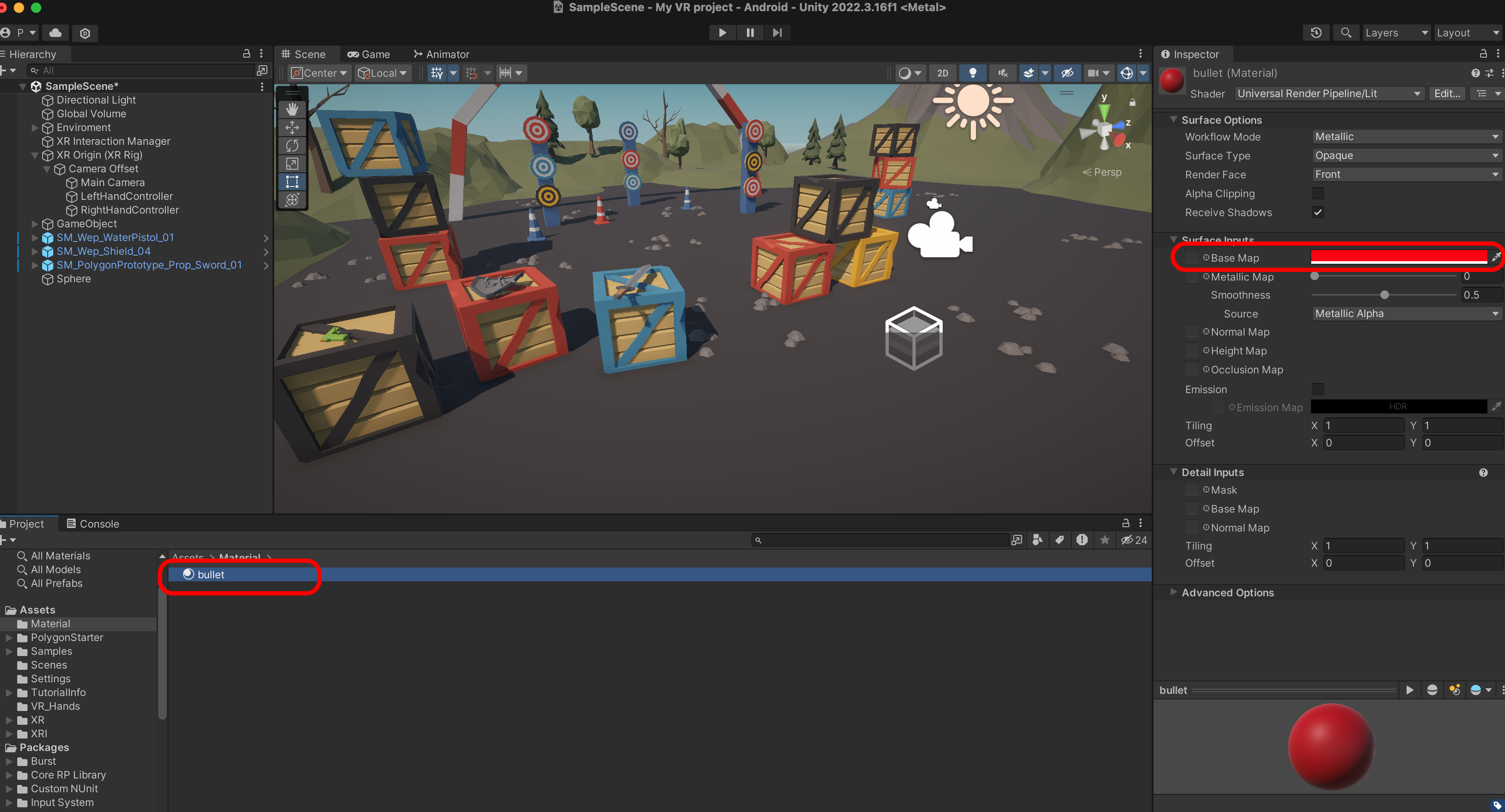
Task: Uncheck Receive Shadows checkbox
Action: pos(1318,213)
